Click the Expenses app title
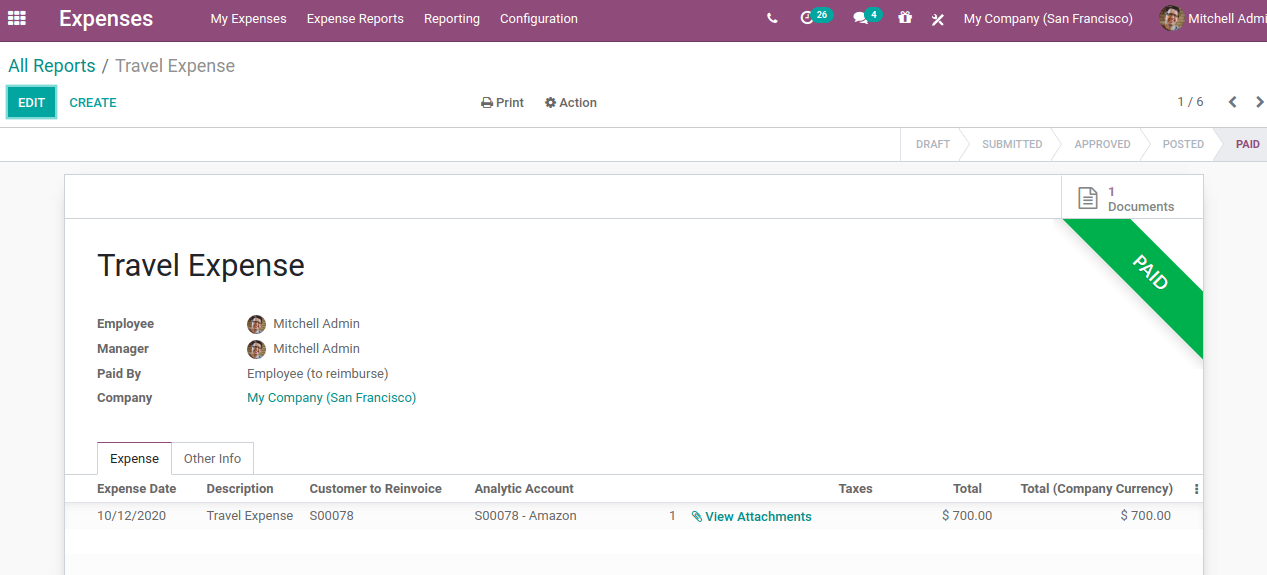 (106, 18)
